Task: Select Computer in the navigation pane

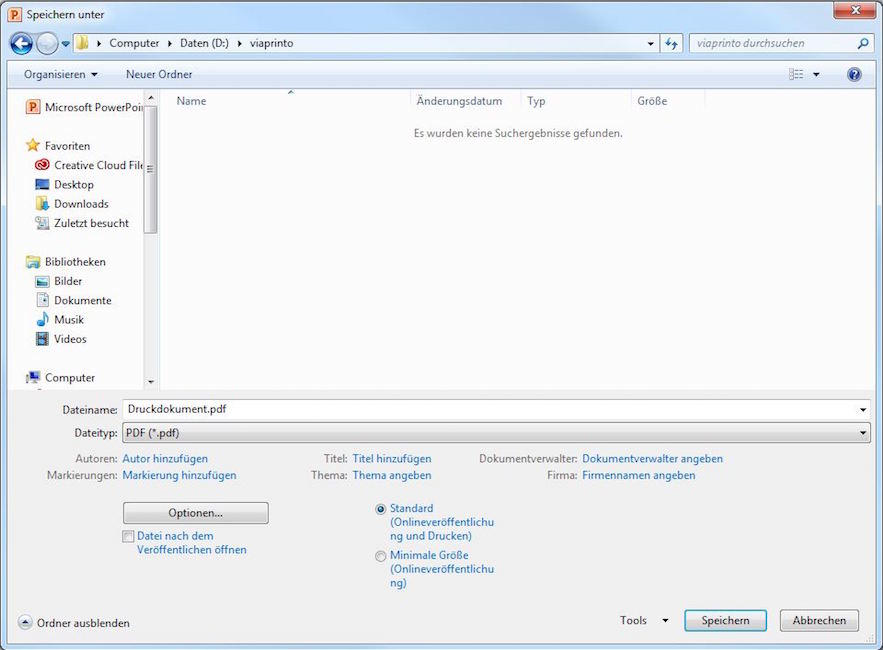Action: (61, 377)
